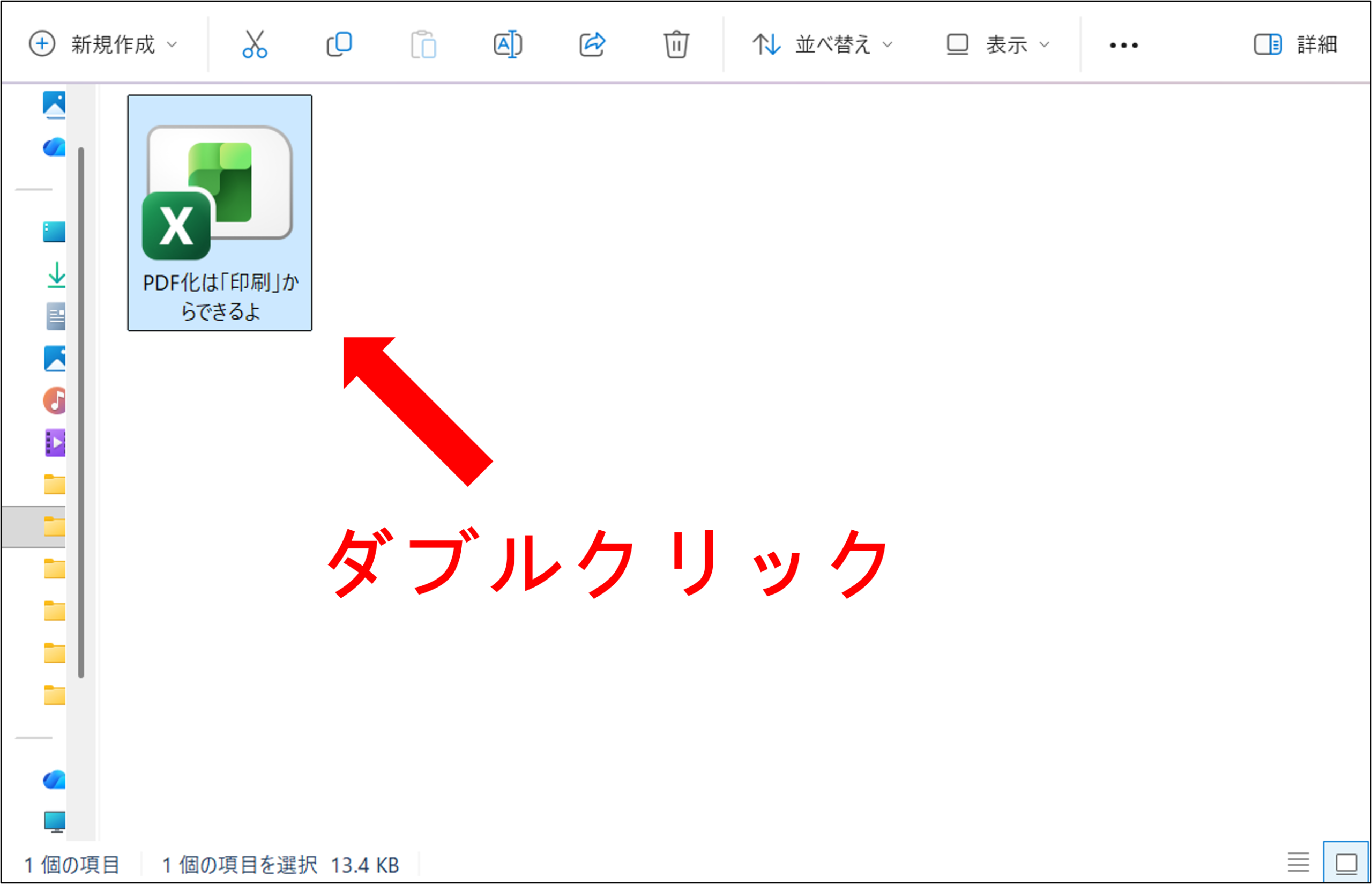This screenshot has height=884, width=1372.
Task: Switch to details list view in status bar
Action: click(x=1298, y=863)
